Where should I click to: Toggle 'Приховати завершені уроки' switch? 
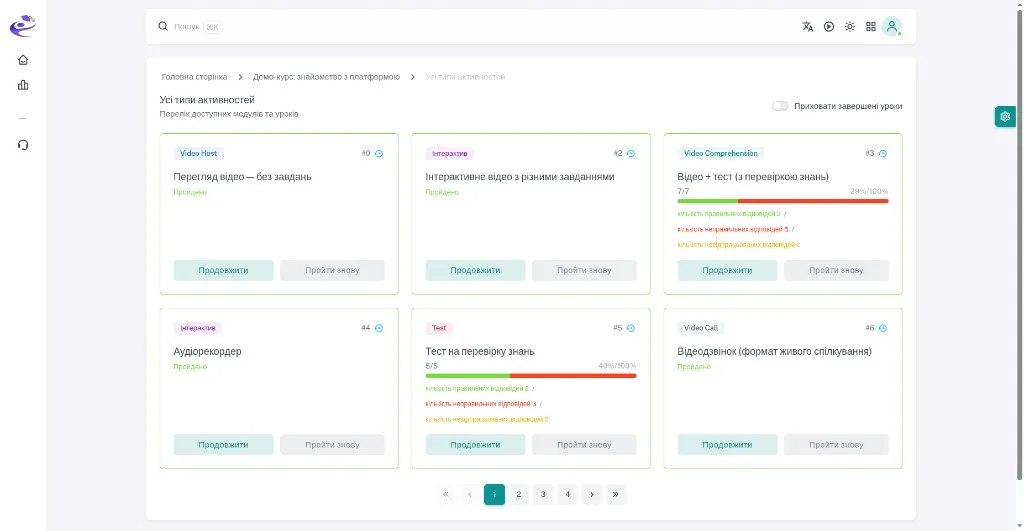click(x=780, y=106)
